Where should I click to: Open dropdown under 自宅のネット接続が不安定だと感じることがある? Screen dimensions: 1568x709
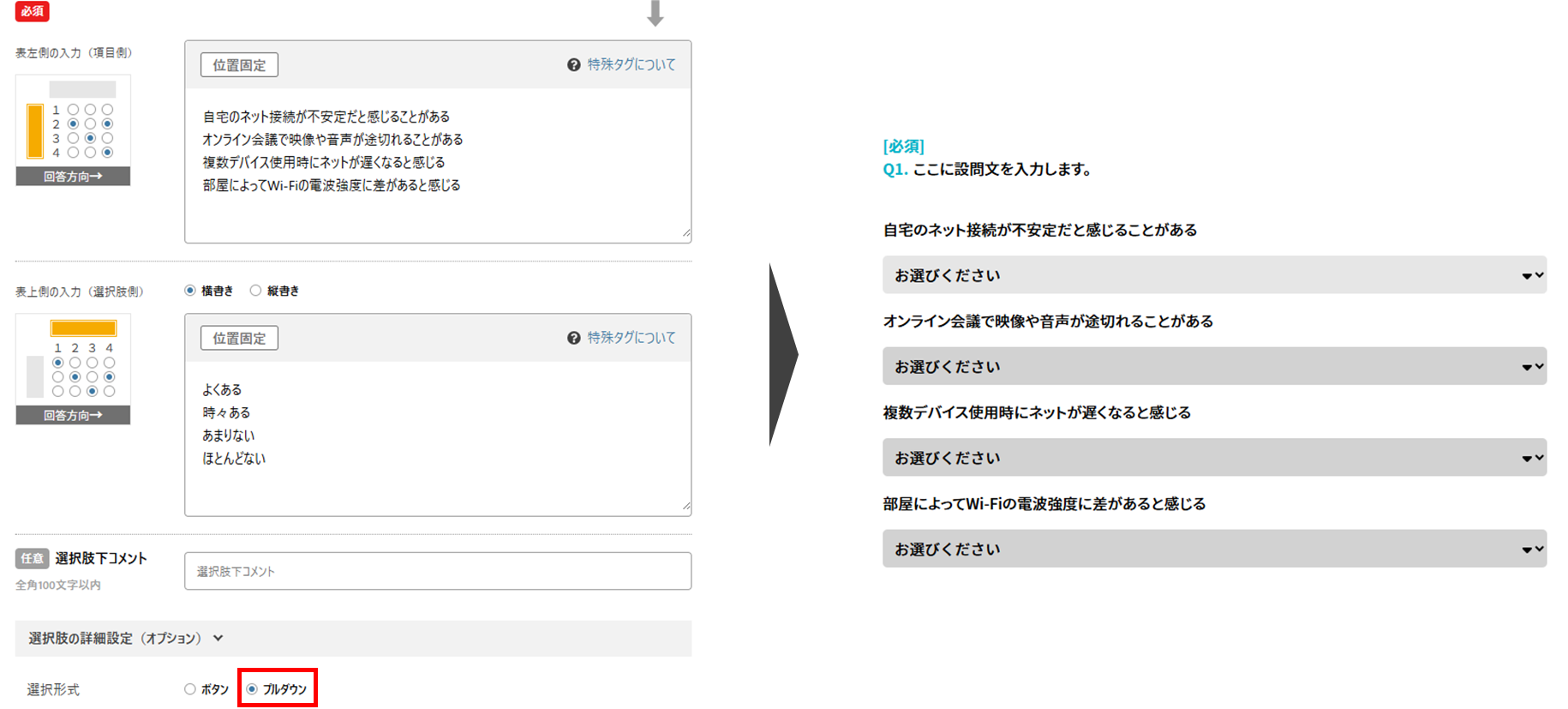click(x=1213, y=275)
